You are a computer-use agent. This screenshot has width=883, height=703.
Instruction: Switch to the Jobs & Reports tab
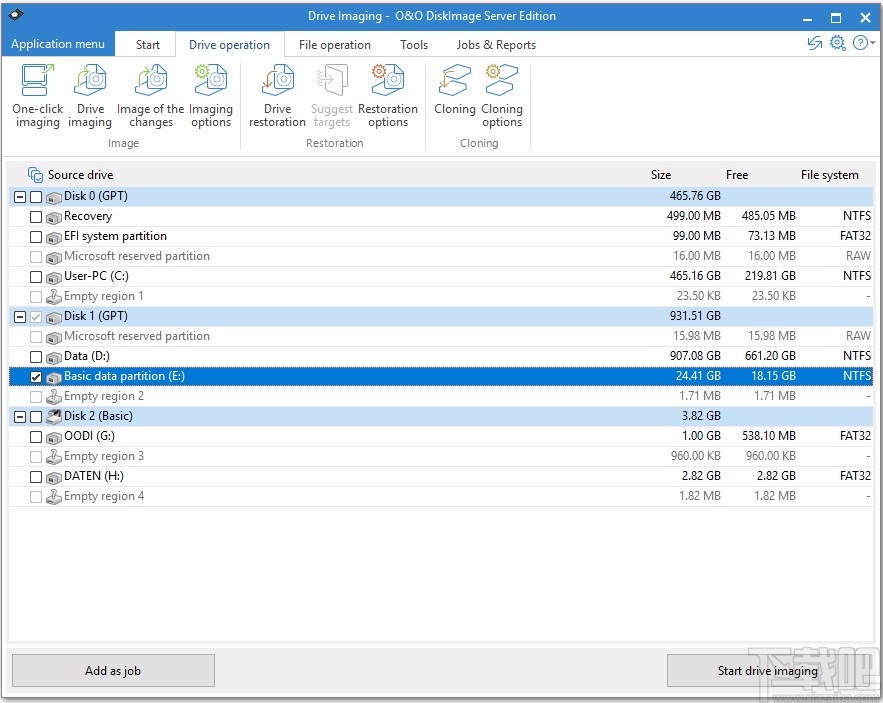(496, 44)
